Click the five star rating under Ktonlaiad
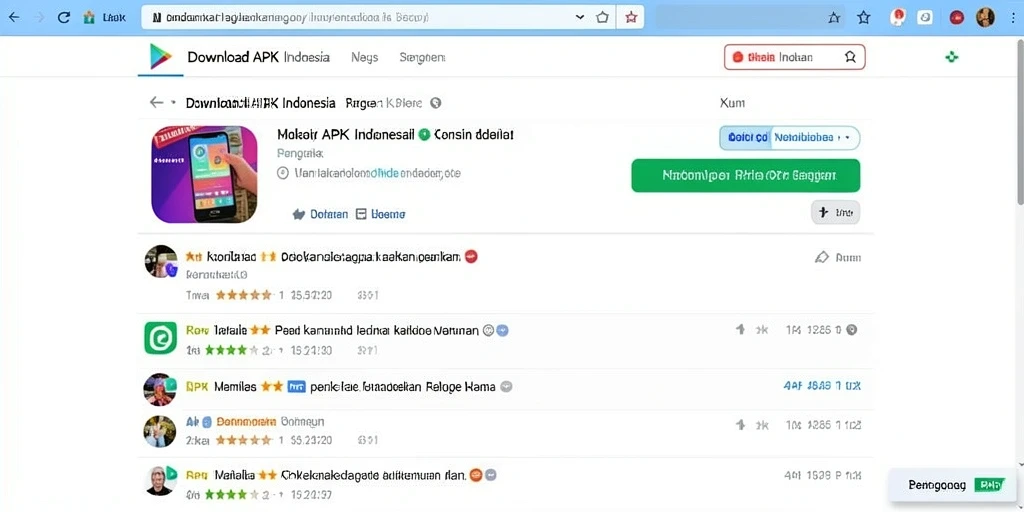Screen dimensions: 1024x512 click(244, 295)
